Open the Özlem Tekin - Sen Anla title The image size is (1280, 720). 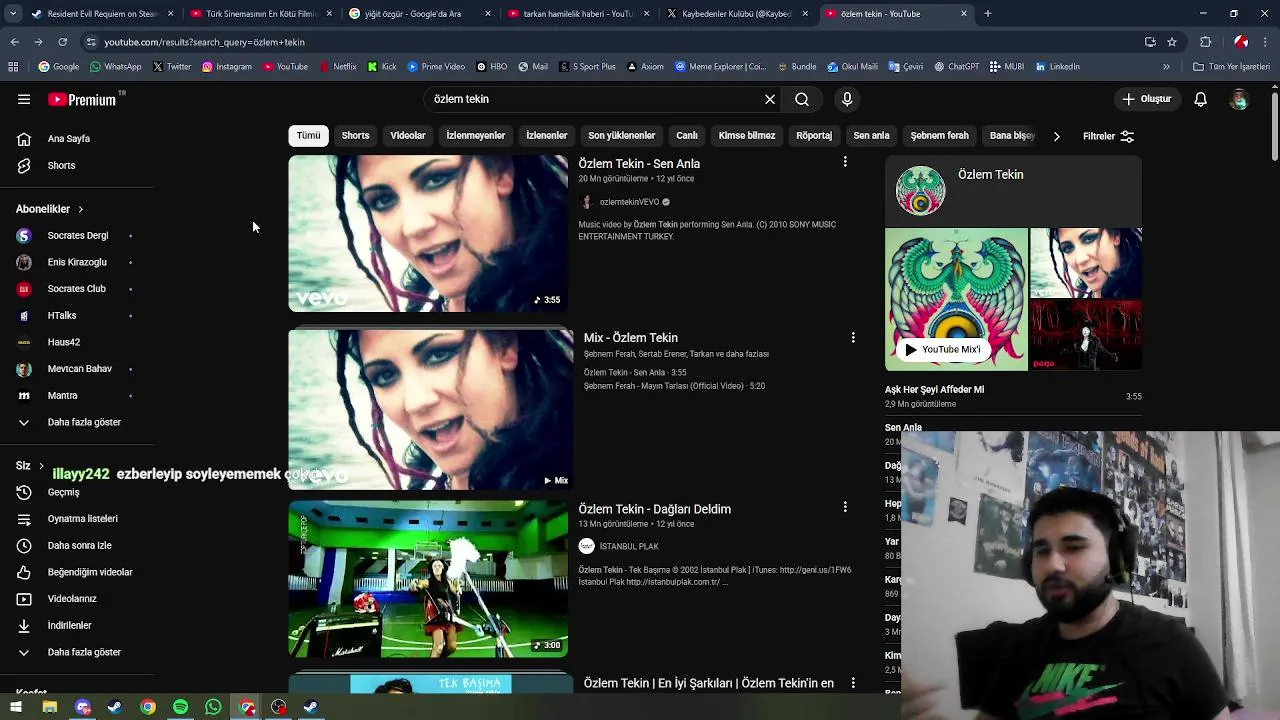[x=639, y=164]
